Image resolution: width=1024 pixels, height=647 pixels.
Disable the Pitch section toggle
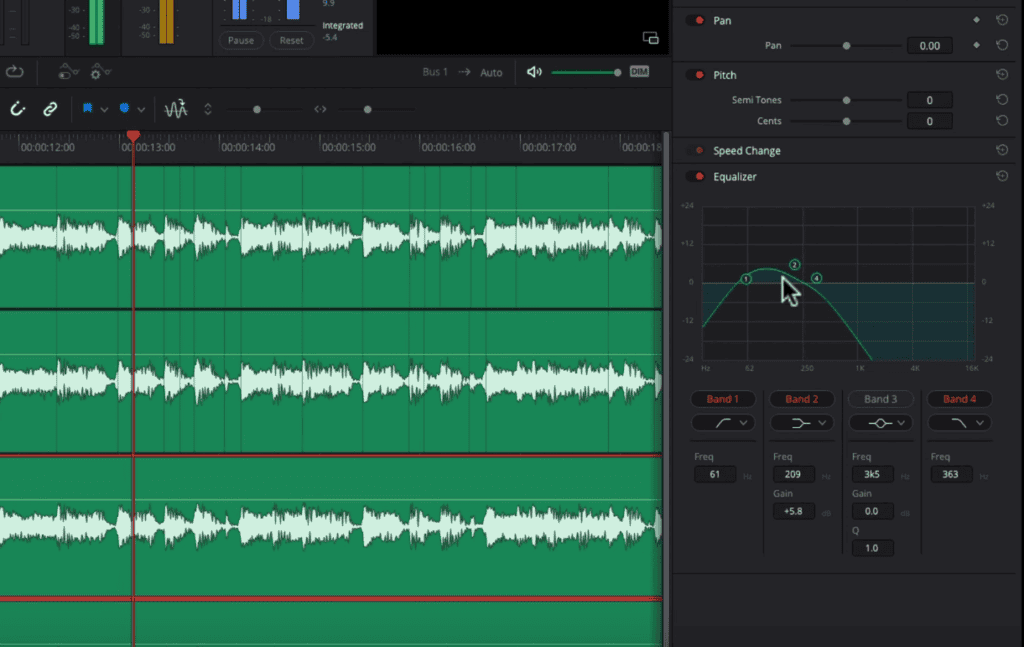point(696,75)
